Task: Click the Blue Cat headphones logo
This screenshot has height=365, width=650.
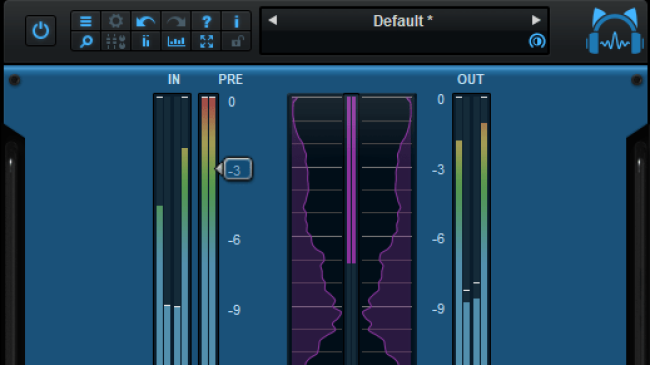Action: coord(615,32)
